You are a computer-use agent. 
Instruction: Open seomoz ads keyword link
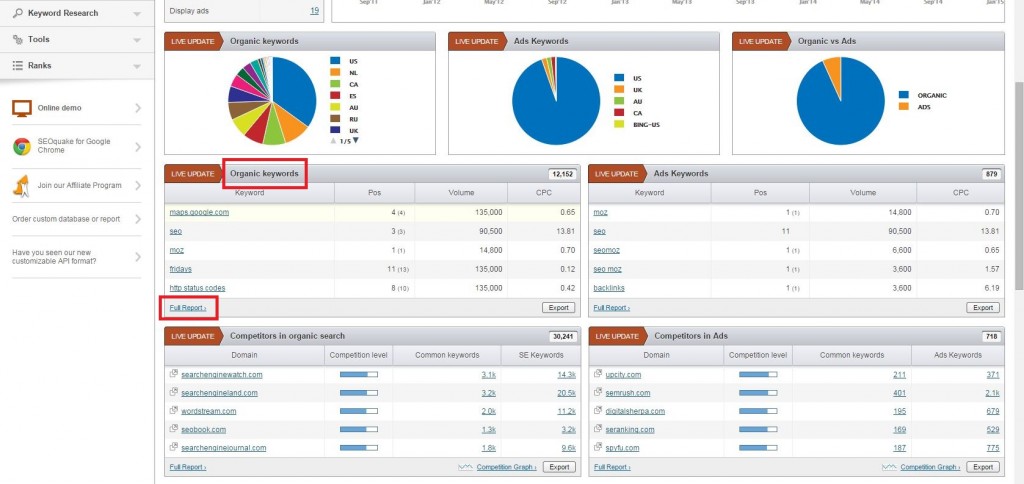click(x=607, y=250)
